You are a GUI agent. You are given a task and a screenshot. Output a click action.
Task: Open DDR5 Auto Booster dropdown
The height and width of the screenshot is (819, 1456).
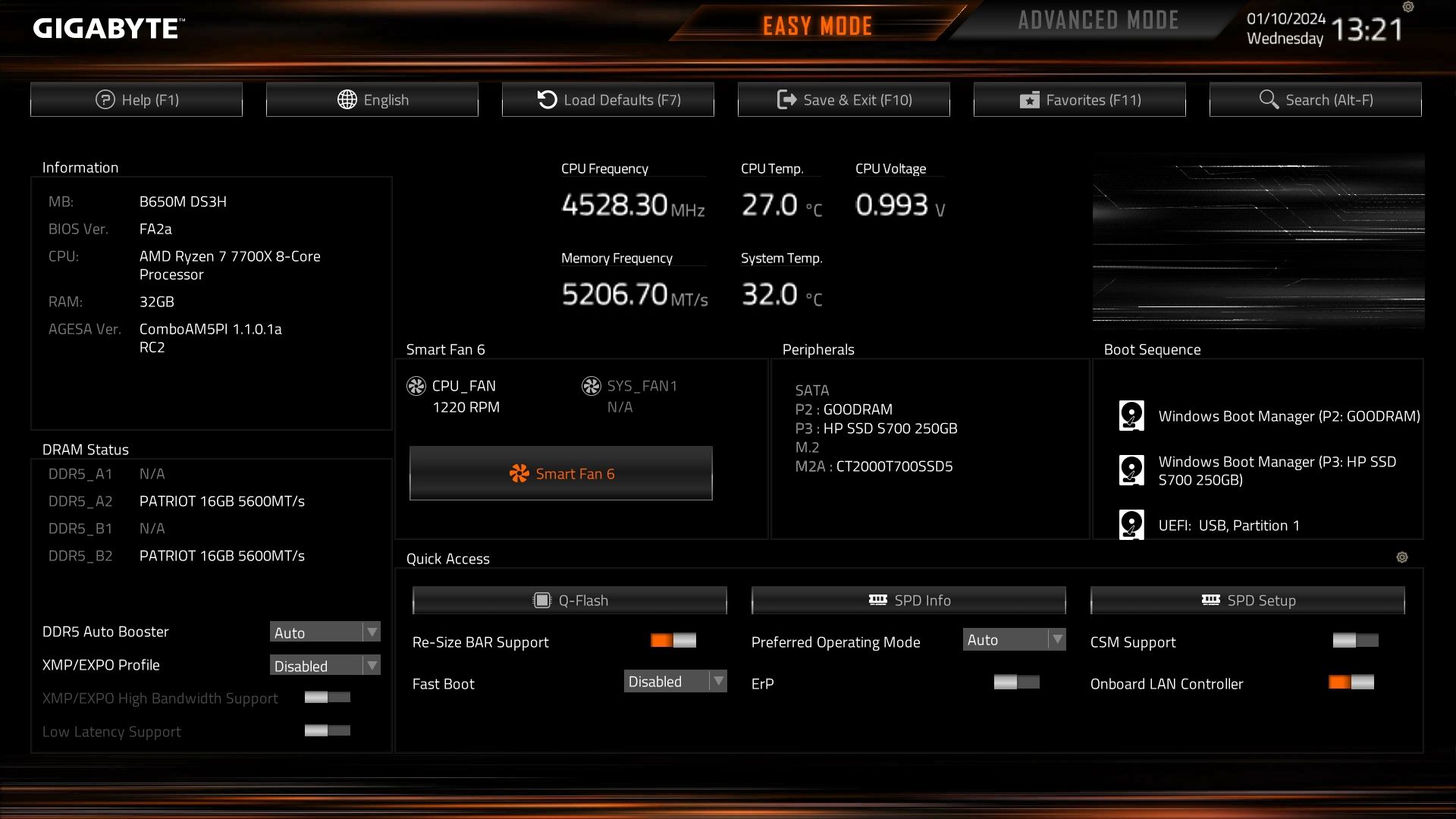[x=325, y=632]
